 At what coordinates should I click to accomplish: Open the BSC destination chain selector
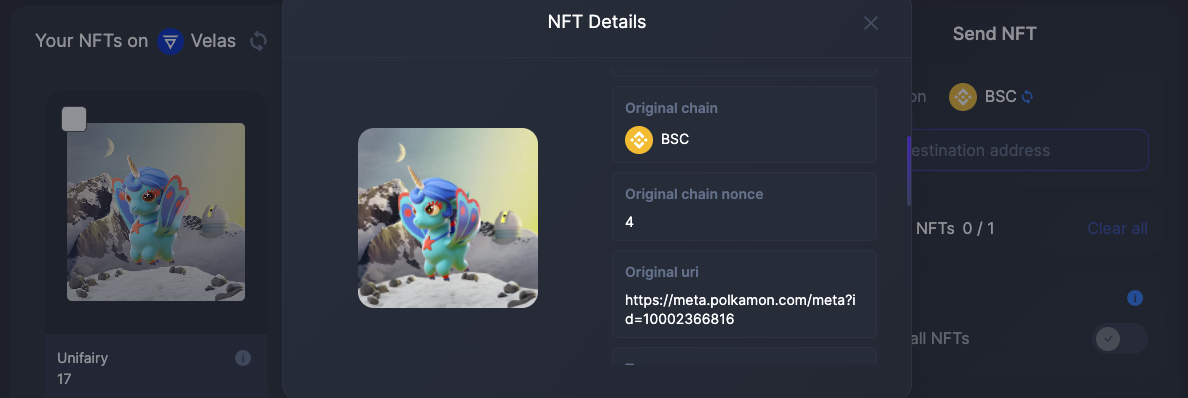pos(991,97)
